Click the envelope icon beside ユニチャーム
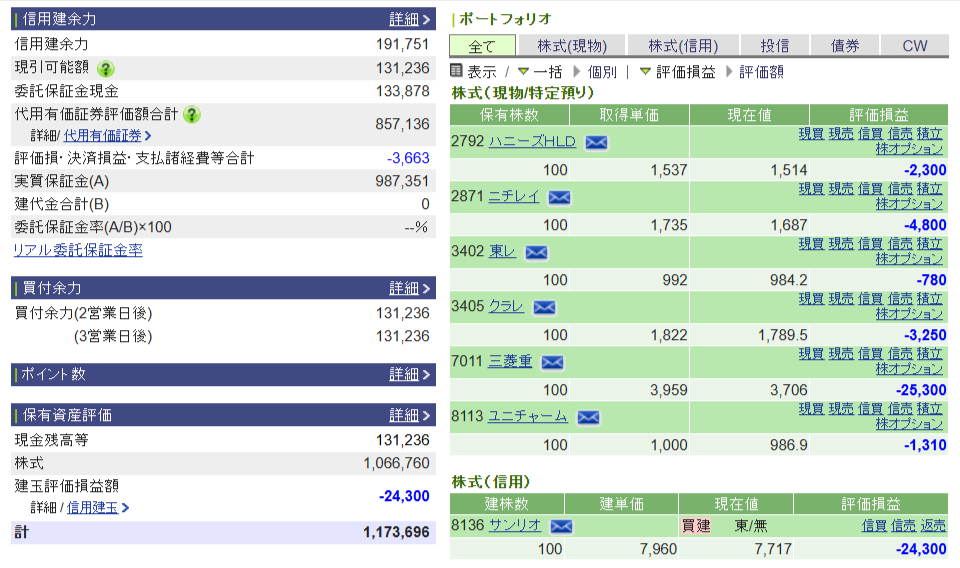960x568 pixels. (x=588, y=417)
